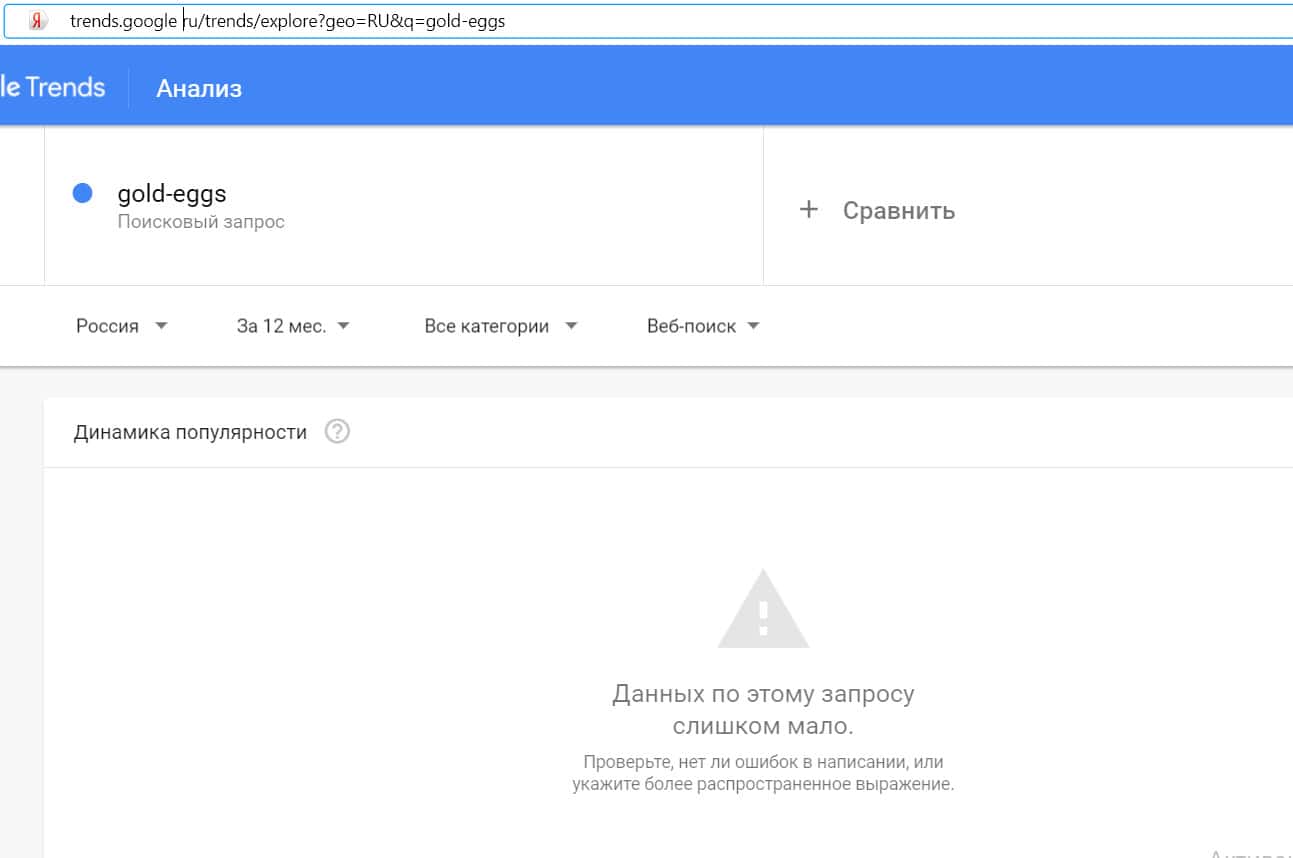The image size is (1293, 858).
Task: Expand the За 12 мес. time range dropdown
Action: coord(292,326)
